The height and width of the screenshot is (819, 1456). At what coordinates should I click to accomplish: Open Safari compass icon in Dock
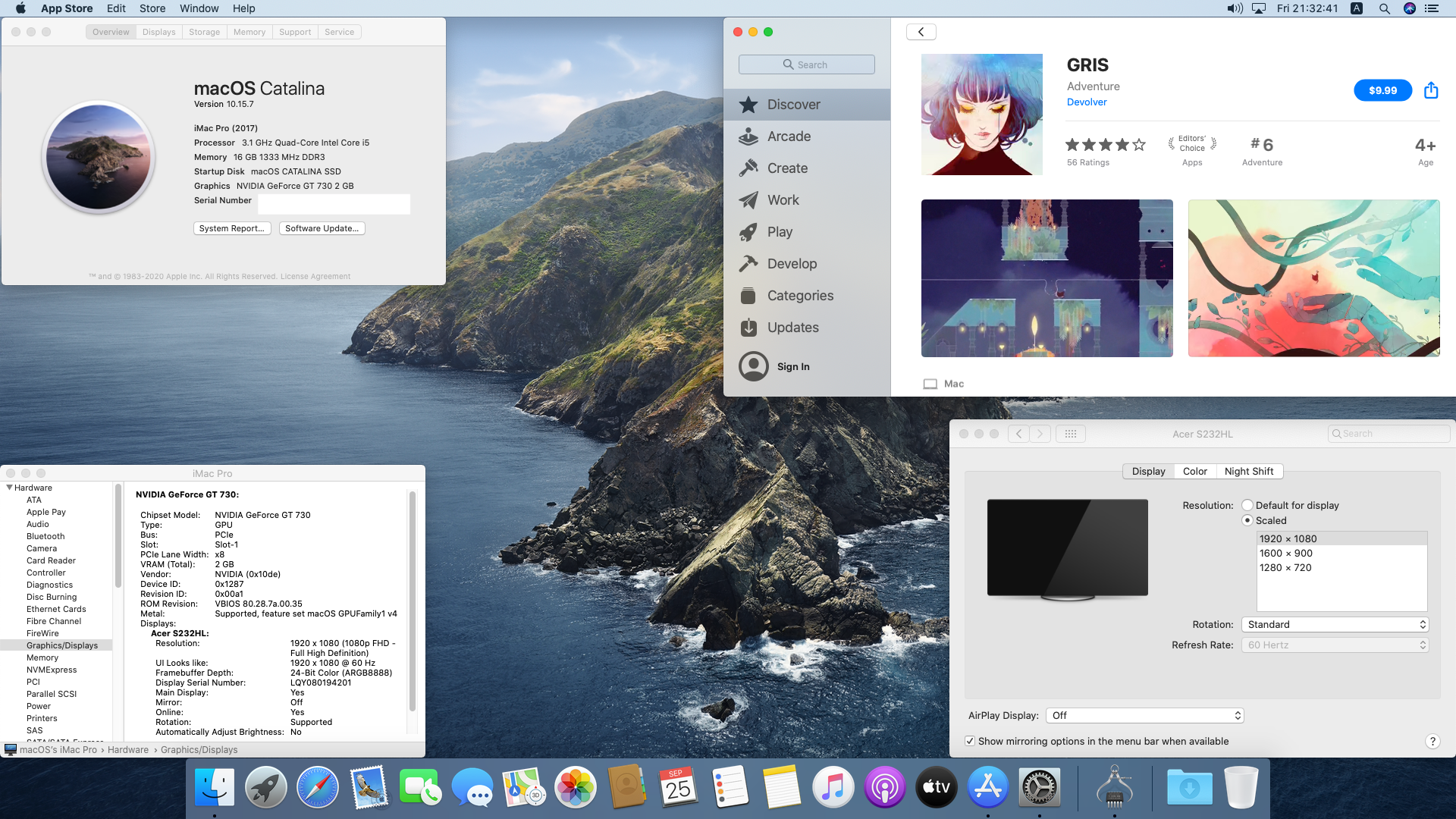[x=318, y=787]
